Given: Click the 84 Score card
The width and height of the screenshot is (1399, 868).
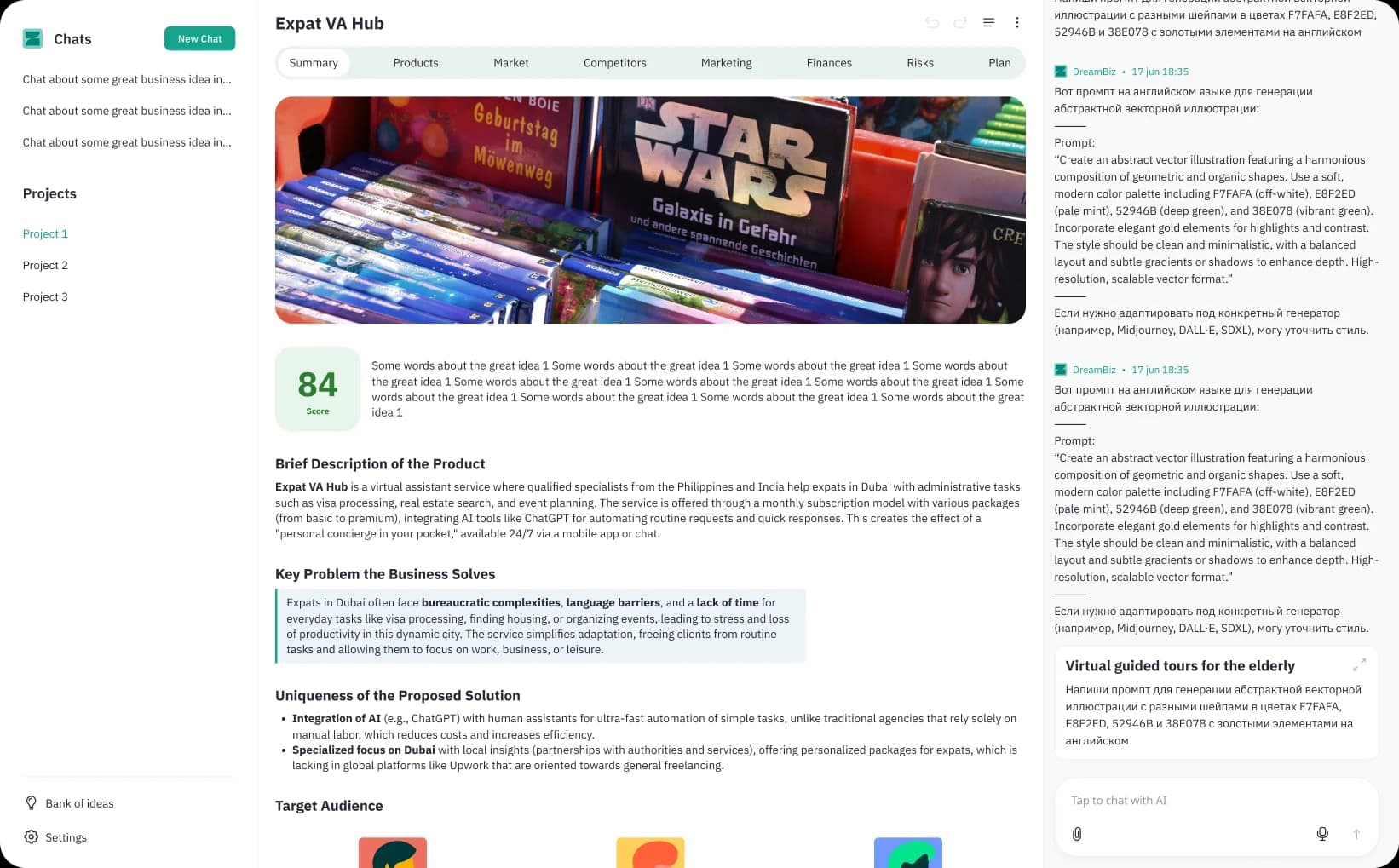Looking at the screenshot, I should click(x=318, y=388).
